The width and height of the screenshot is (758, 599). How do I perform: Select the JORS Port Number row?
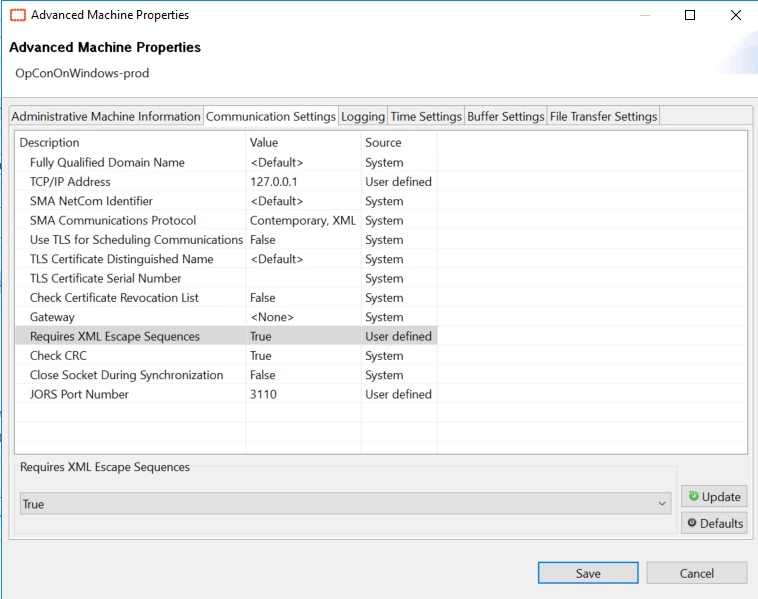[x=226, y=394]
